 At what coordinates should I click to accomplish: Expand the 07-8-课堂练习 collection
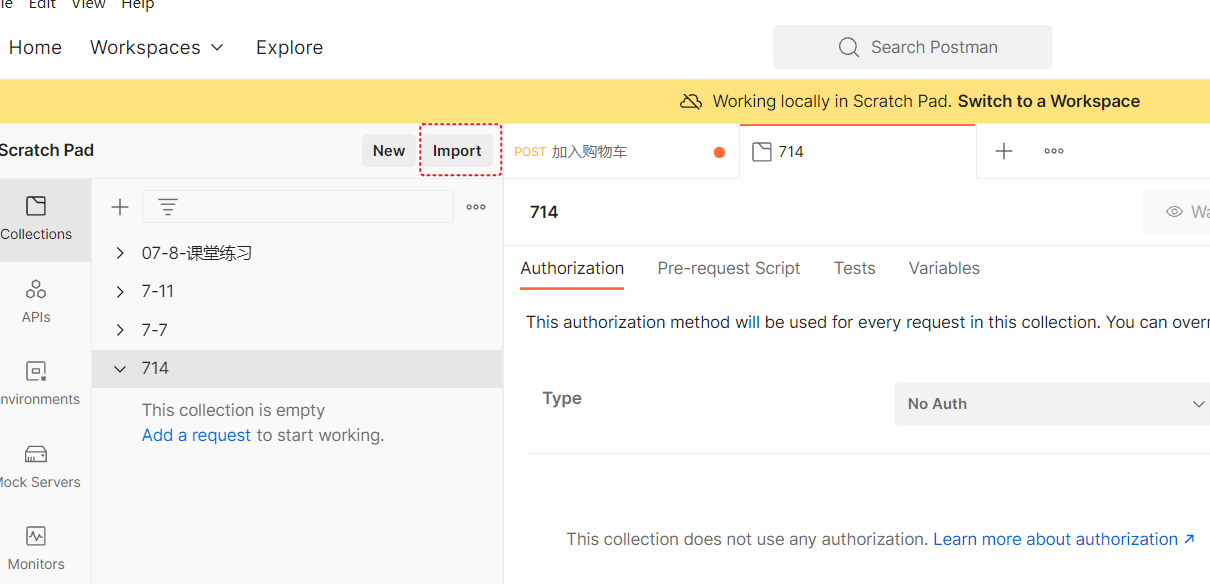120,253
